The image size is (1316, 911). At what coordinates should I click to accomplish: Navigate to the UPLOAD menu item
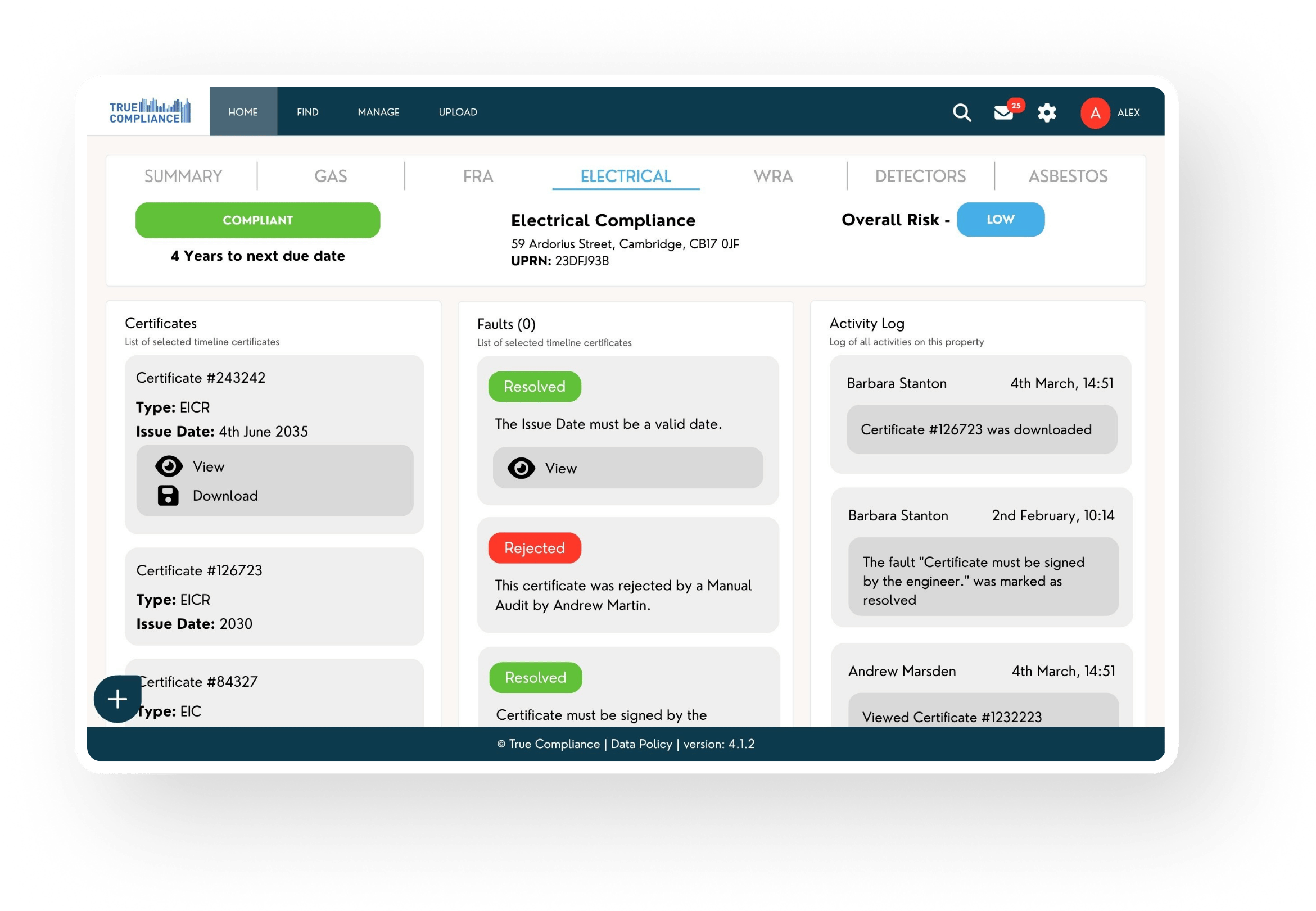458,112
